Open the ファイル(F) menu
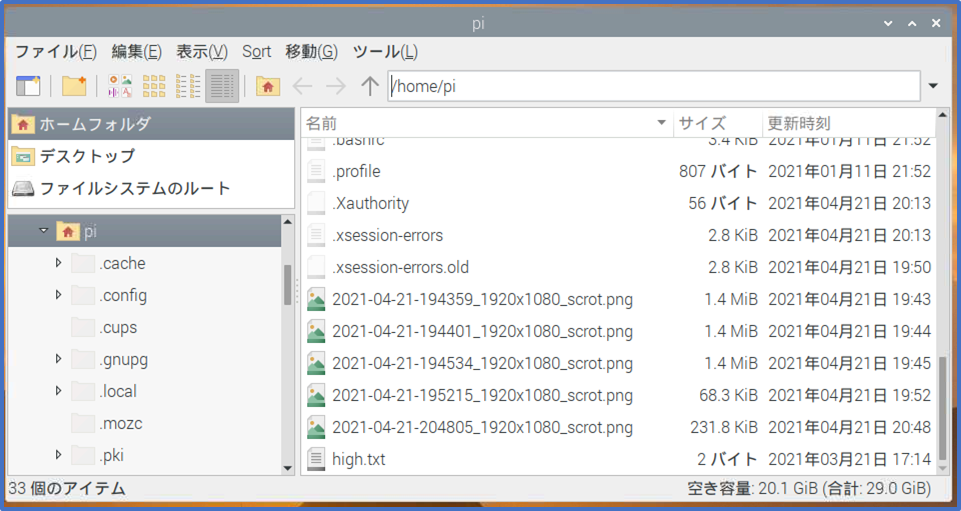 tap(56, 51)
